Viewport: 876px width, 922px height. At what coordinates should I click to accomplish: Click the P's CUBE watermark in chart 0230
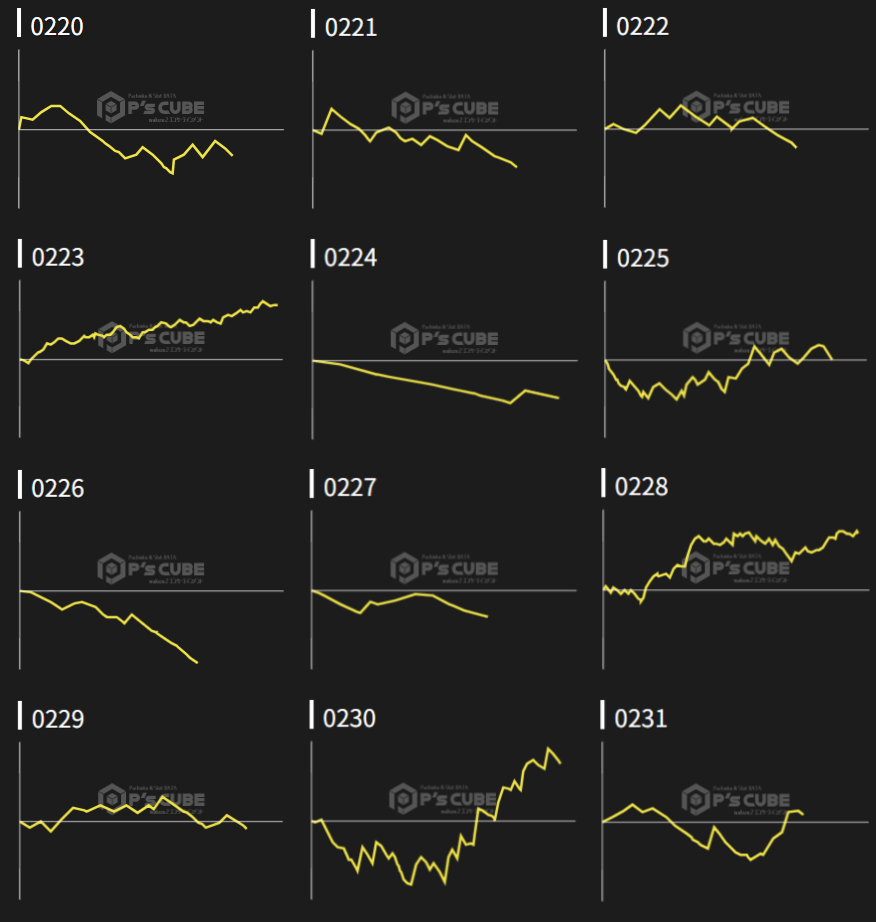(x=444, y=799)
